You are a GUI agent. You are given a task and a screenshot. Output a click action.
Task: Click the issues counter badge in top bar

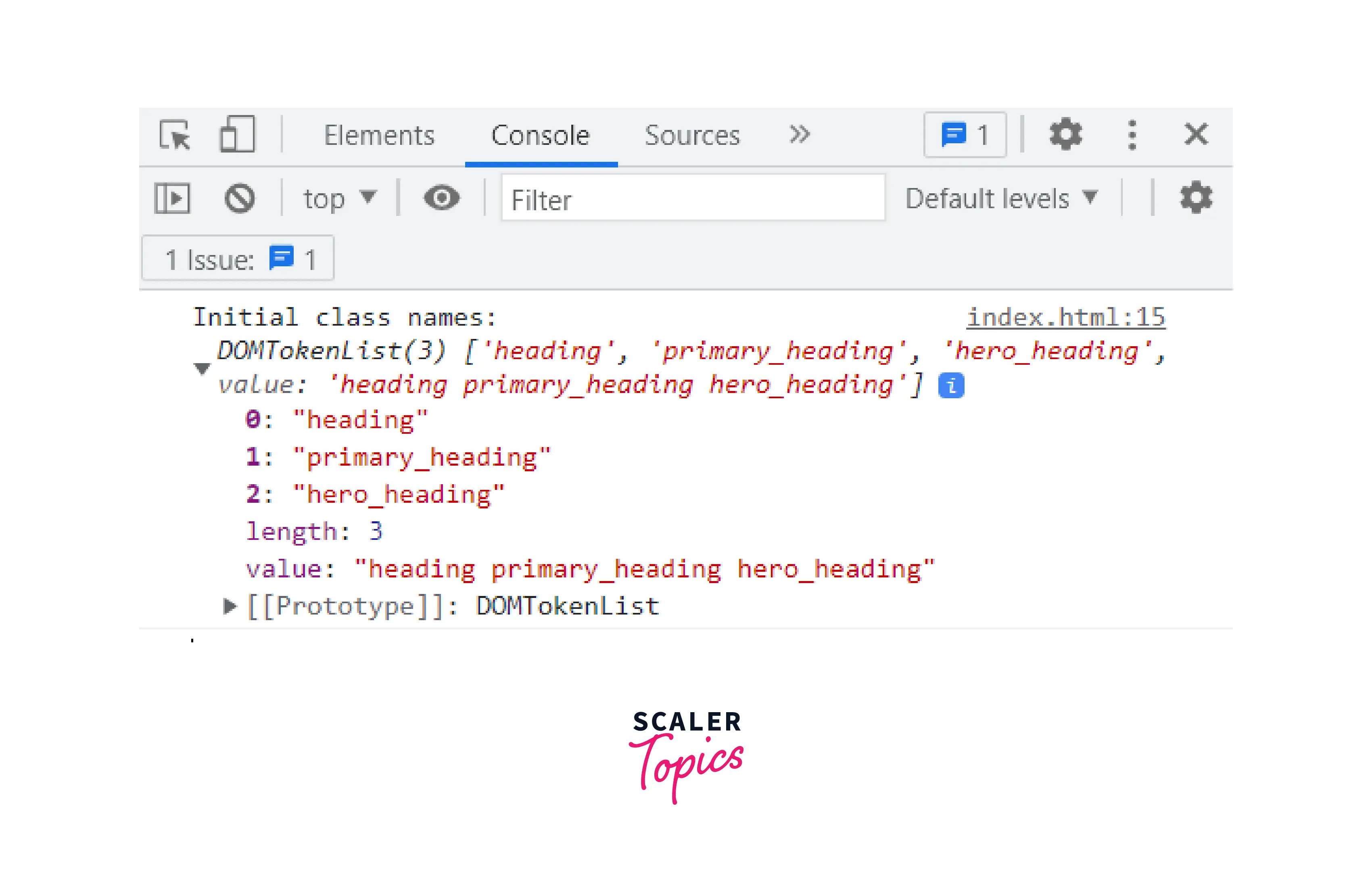pos(965,135)
